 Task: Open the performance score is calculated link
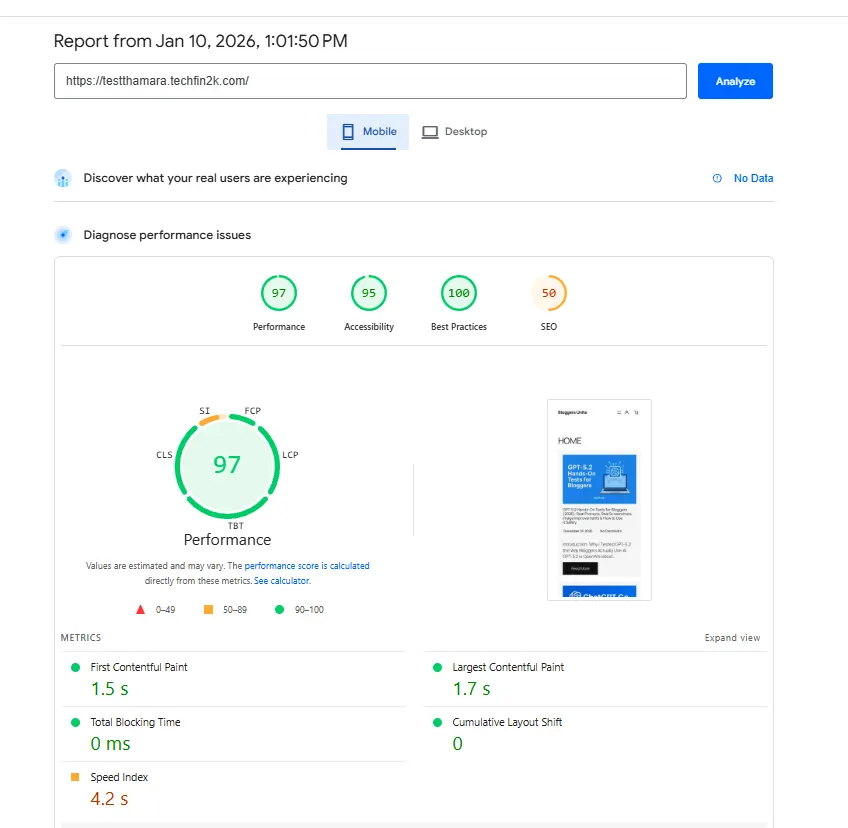(307, 566)
